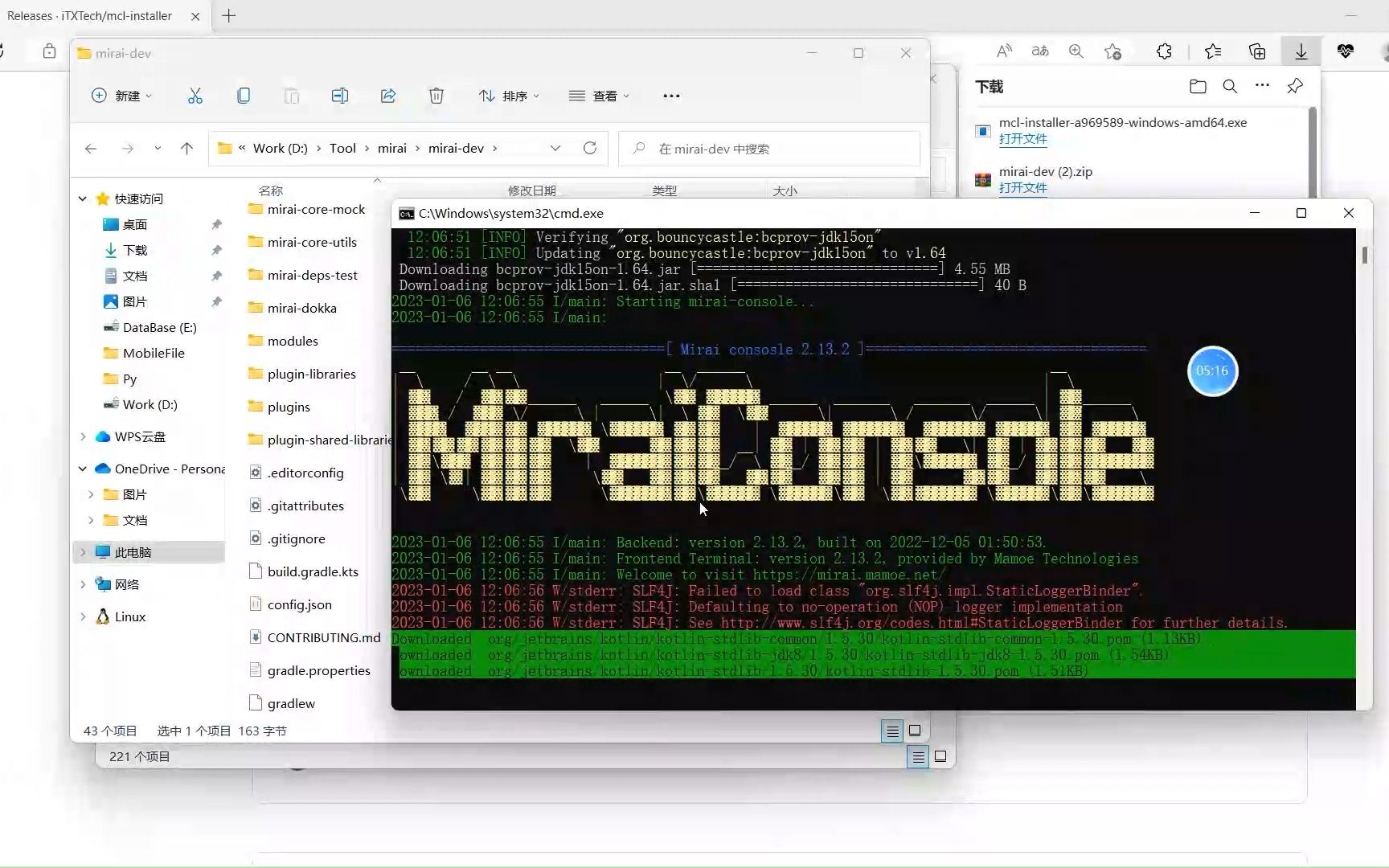Click the downloads panel scrollbar

click(x=1313, y=151)
